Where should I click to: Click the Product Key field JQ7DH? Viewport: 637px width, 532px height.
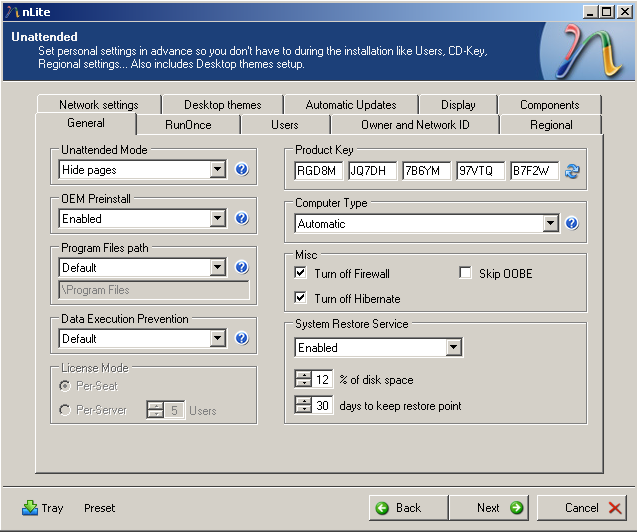373,171
